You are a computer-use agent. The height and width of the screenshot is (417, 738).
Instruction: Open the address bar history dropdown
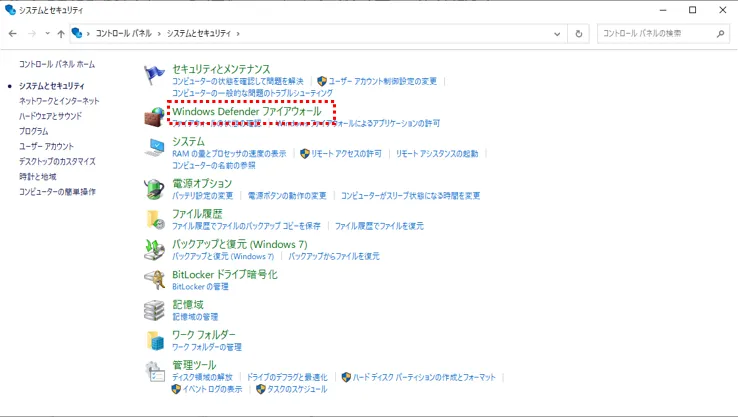tap(557, 34)
